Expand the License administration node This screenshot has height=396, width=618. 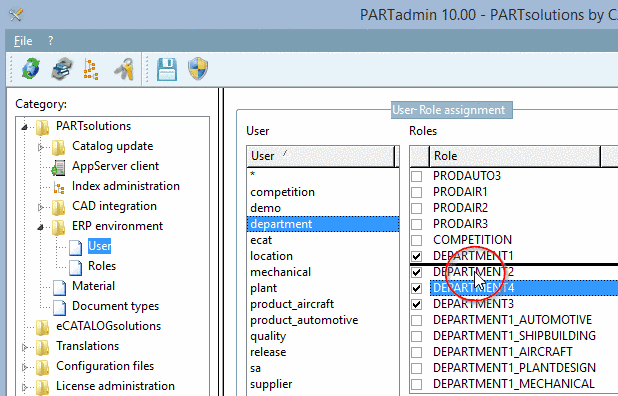coord(24,387)
